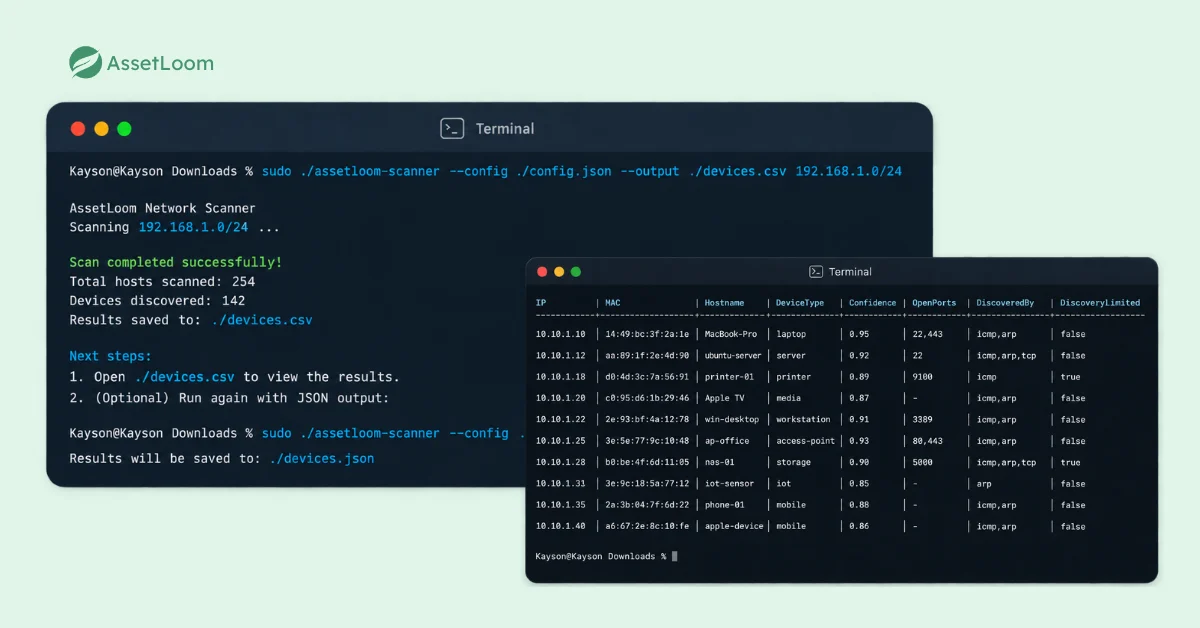Click the MAC column header
The height and width of the screenshot is (628, 1200).
pos(613,303)
